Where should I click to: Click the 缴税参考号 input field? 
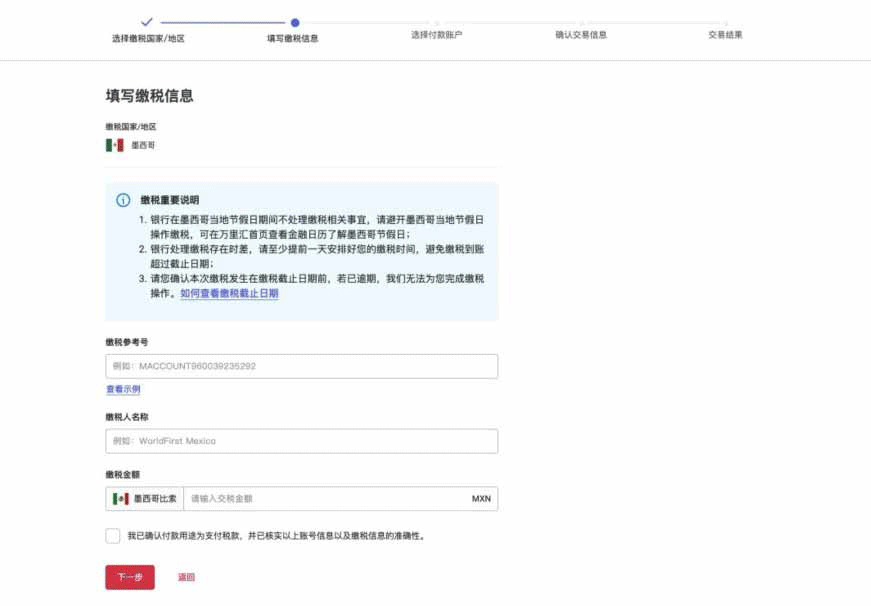pos(300,365)
